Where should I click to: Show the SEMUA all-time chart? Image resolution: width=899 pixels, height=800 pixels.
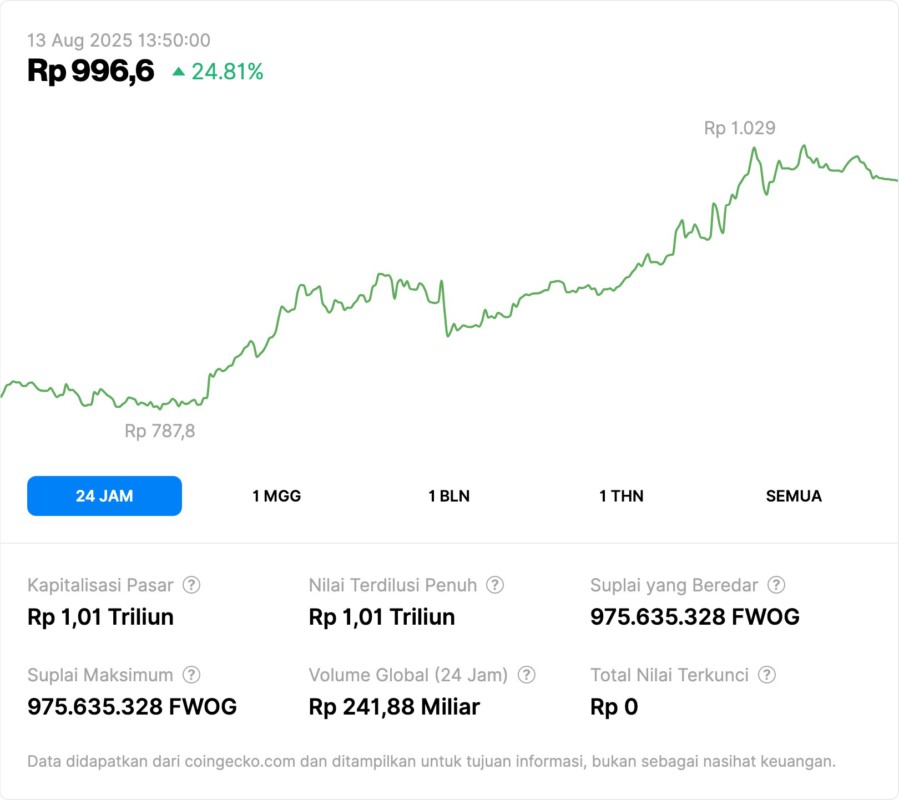pos(794,496)
